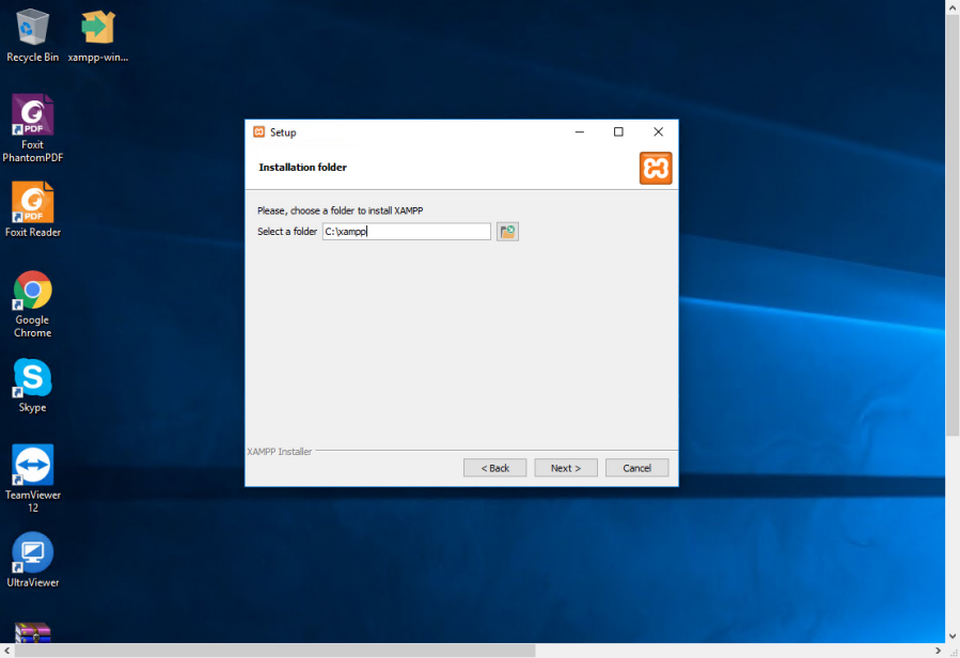This screenshot has height=658, width=960.
Task: Click the Setup title bar XAMPP icon
Action: click(259, 132)
